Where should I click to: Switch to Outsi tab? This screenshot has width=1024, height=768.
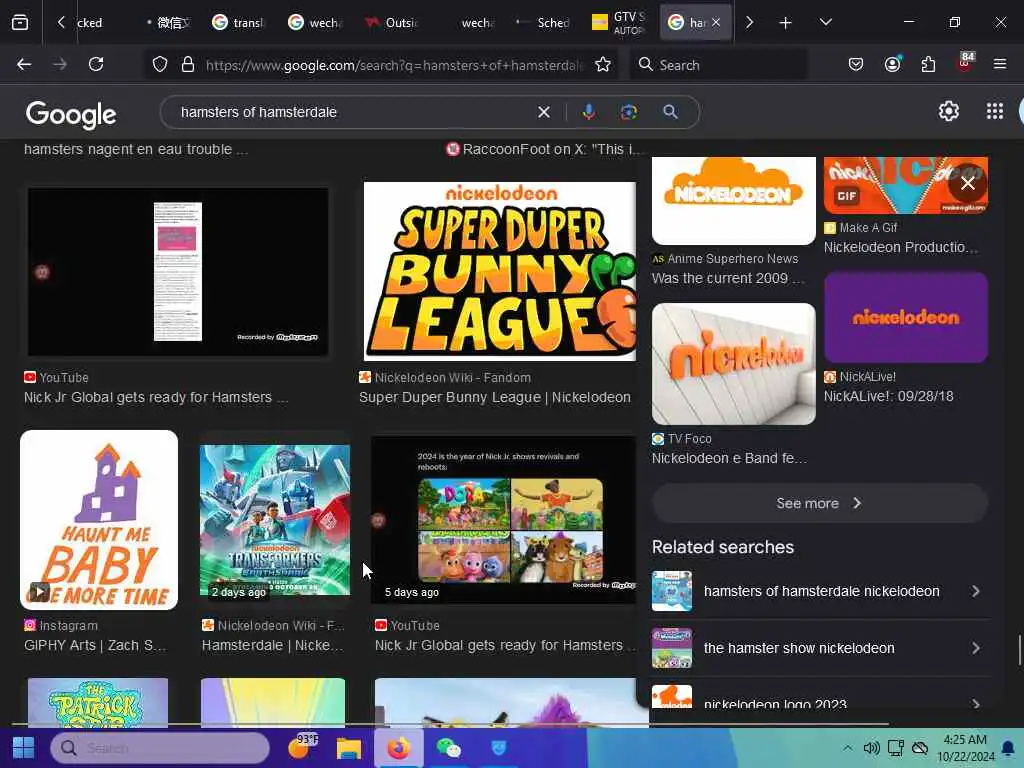pyautogui.click(x=391, y=23)
